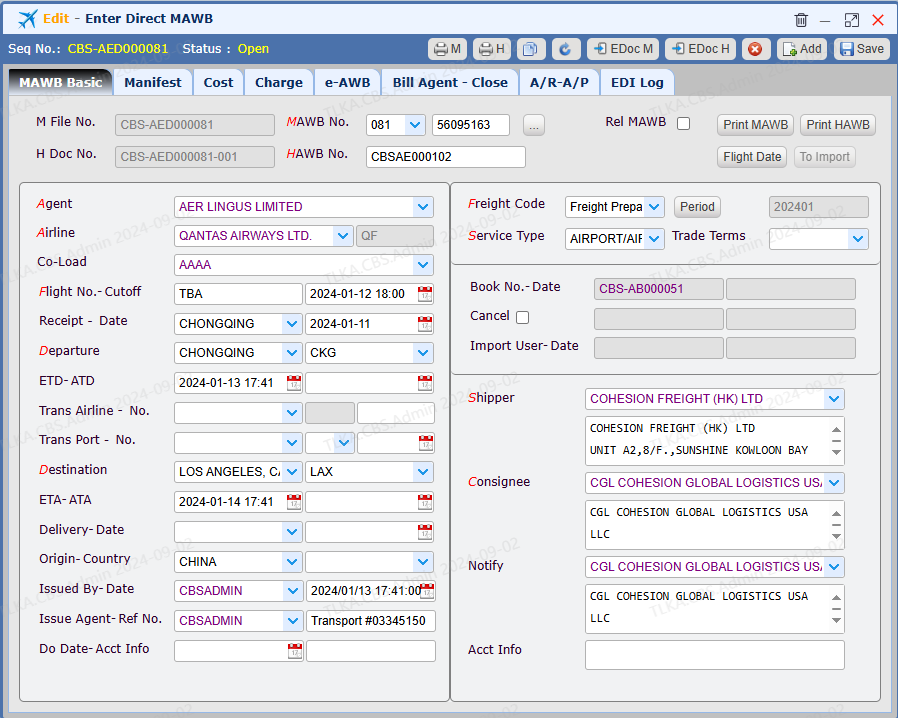Expand the Destination city dropdown

(292, 472)
